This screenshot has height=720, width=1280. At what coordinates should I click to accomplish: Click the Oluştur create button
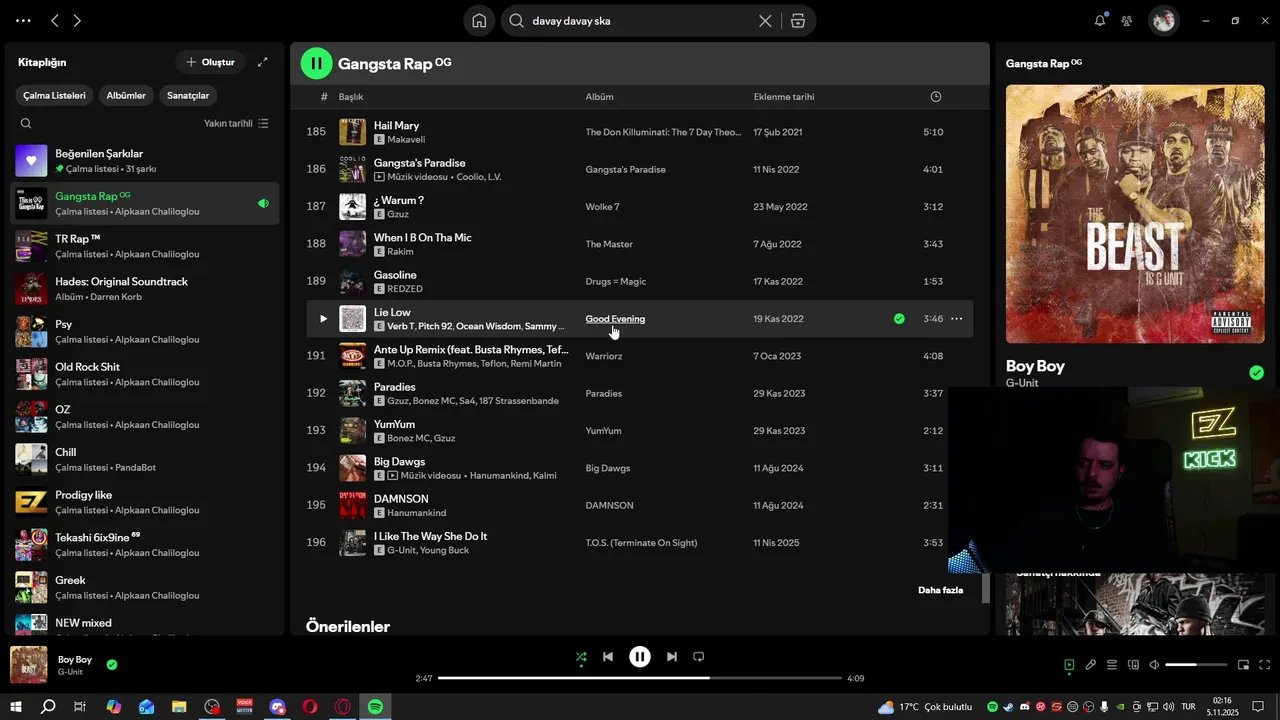[210, 62]
